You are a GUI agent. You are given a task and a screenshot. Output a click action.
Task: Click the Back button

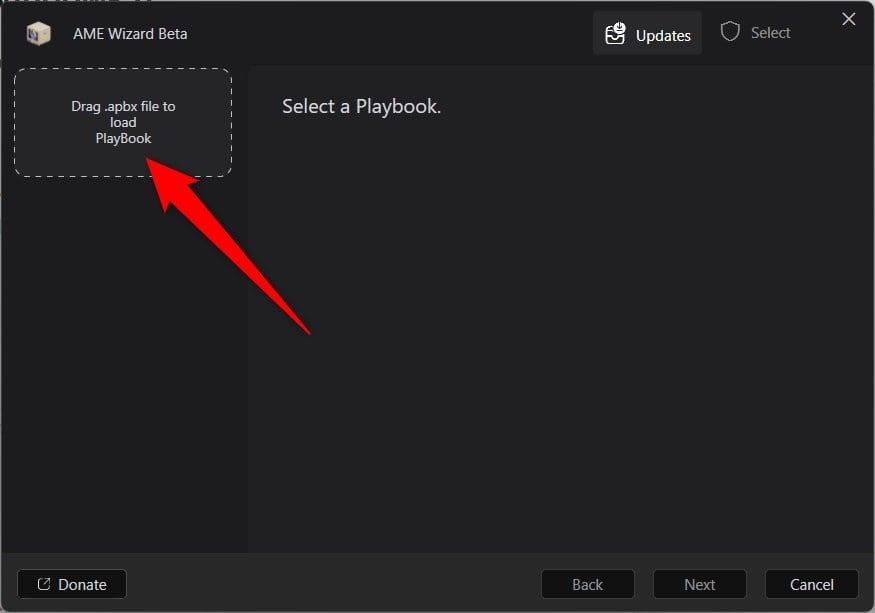[588, 584]
